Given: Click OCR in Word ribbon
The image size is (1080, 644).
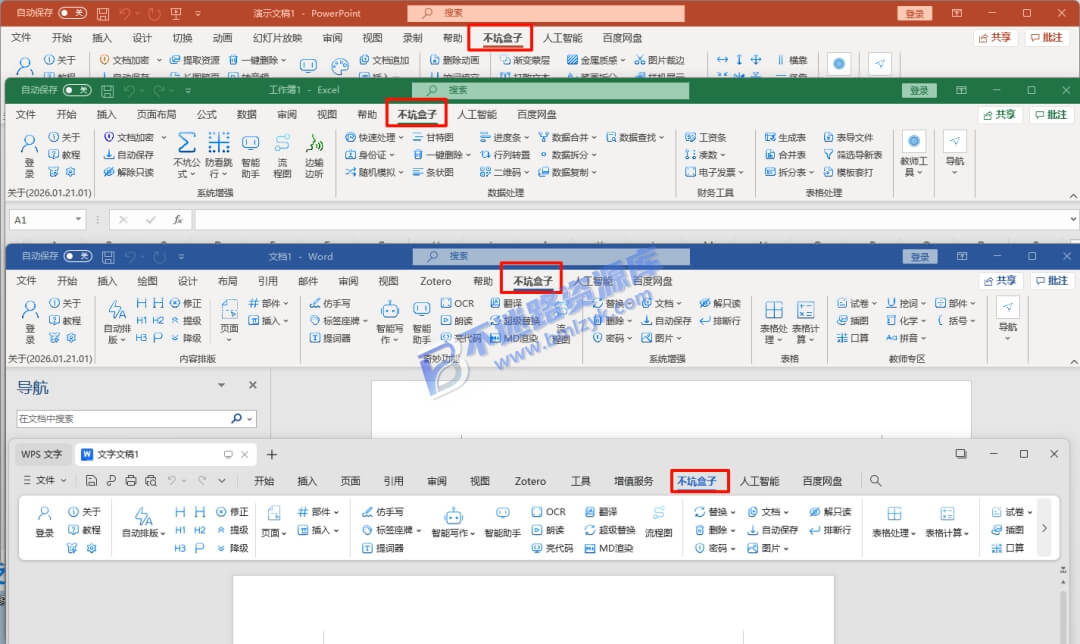Looking at the screenshot, I should (457, 303).
